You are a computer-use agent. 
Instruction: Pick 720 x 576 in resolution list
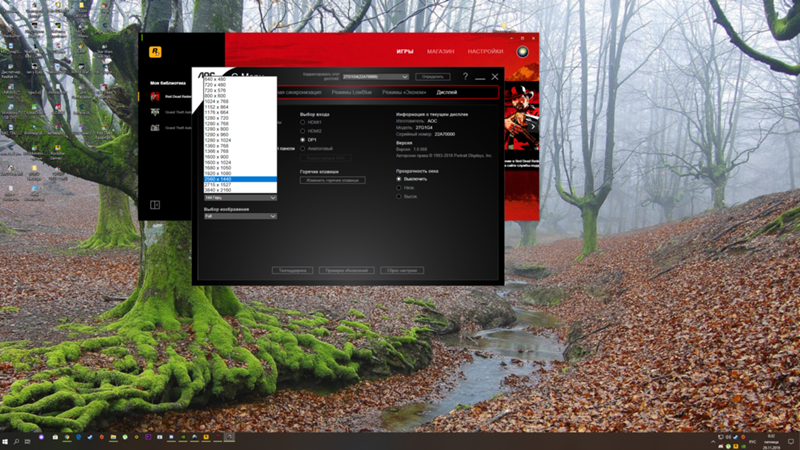click(x=240, y=90)
